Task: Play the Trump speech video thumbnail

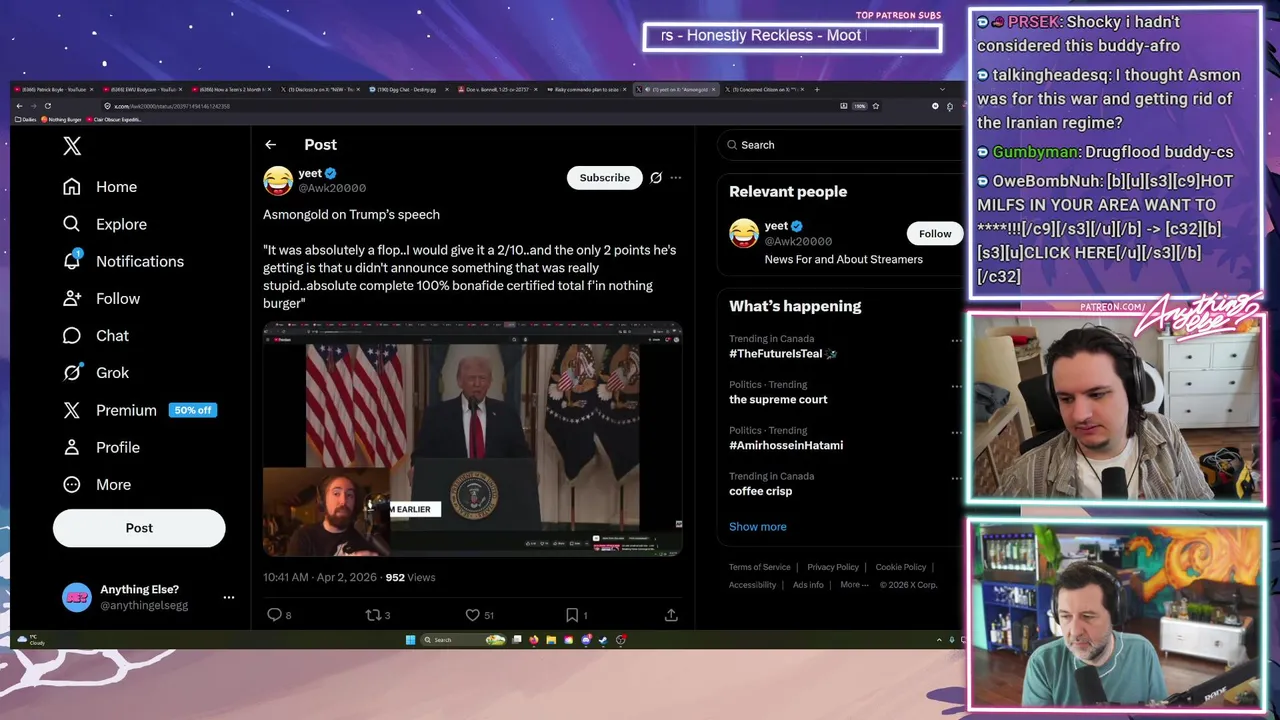Action: point(472,439)
